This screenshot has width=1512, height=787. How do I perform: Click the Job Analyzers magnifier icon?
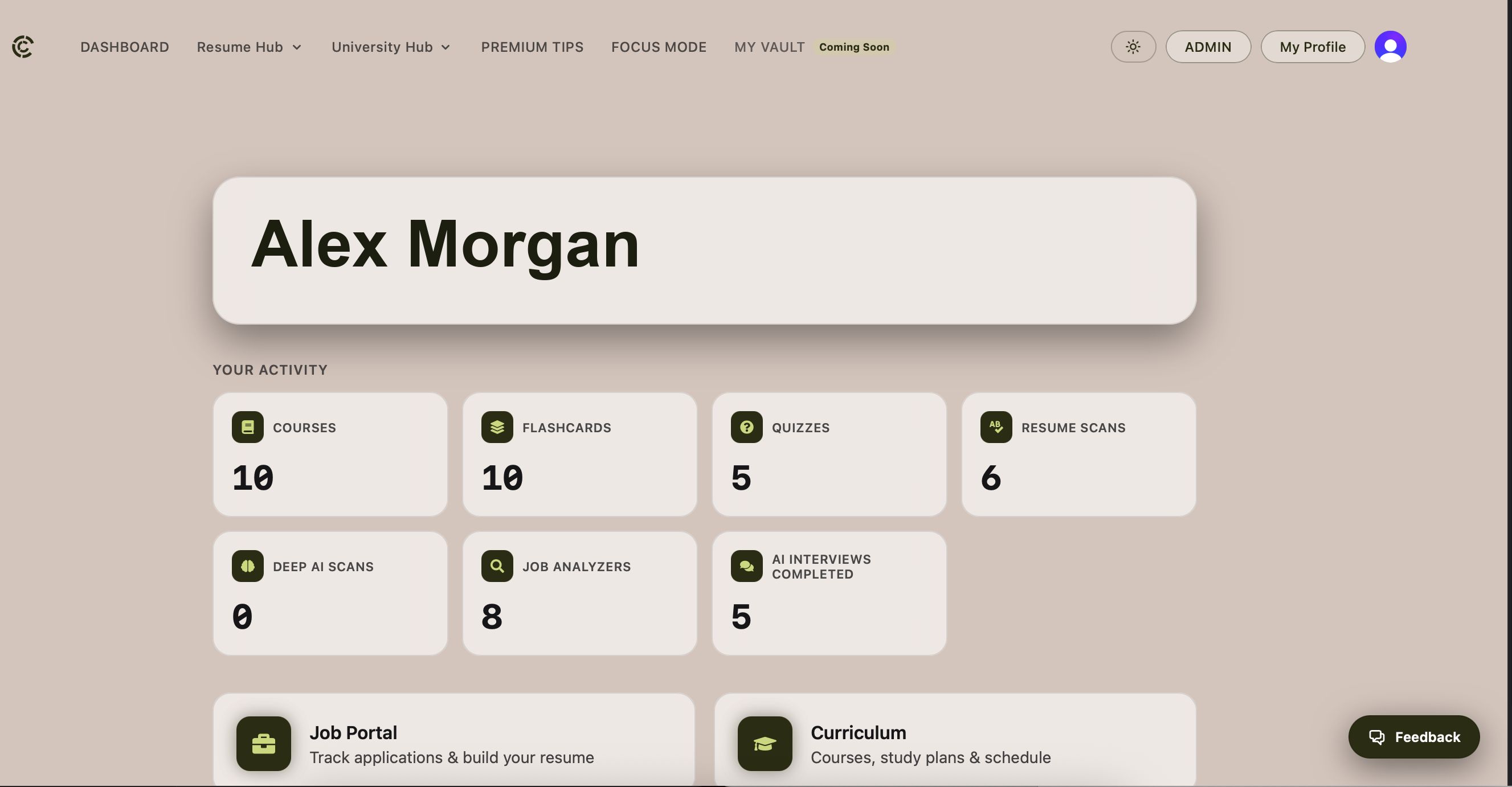click(497, 567)
